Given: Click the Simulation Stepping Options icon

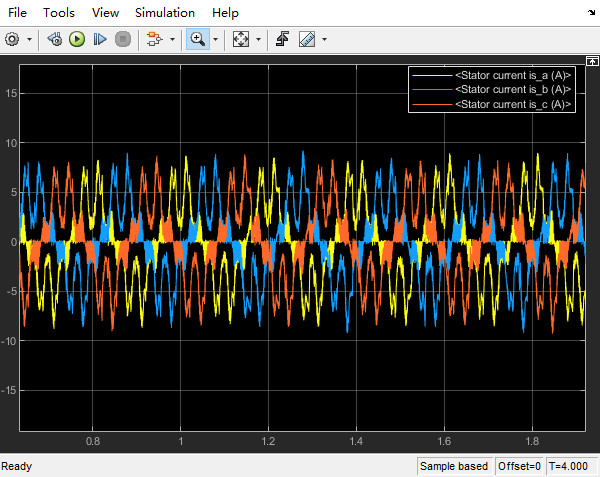Looking at the screenshot, I should coord(54,40).
